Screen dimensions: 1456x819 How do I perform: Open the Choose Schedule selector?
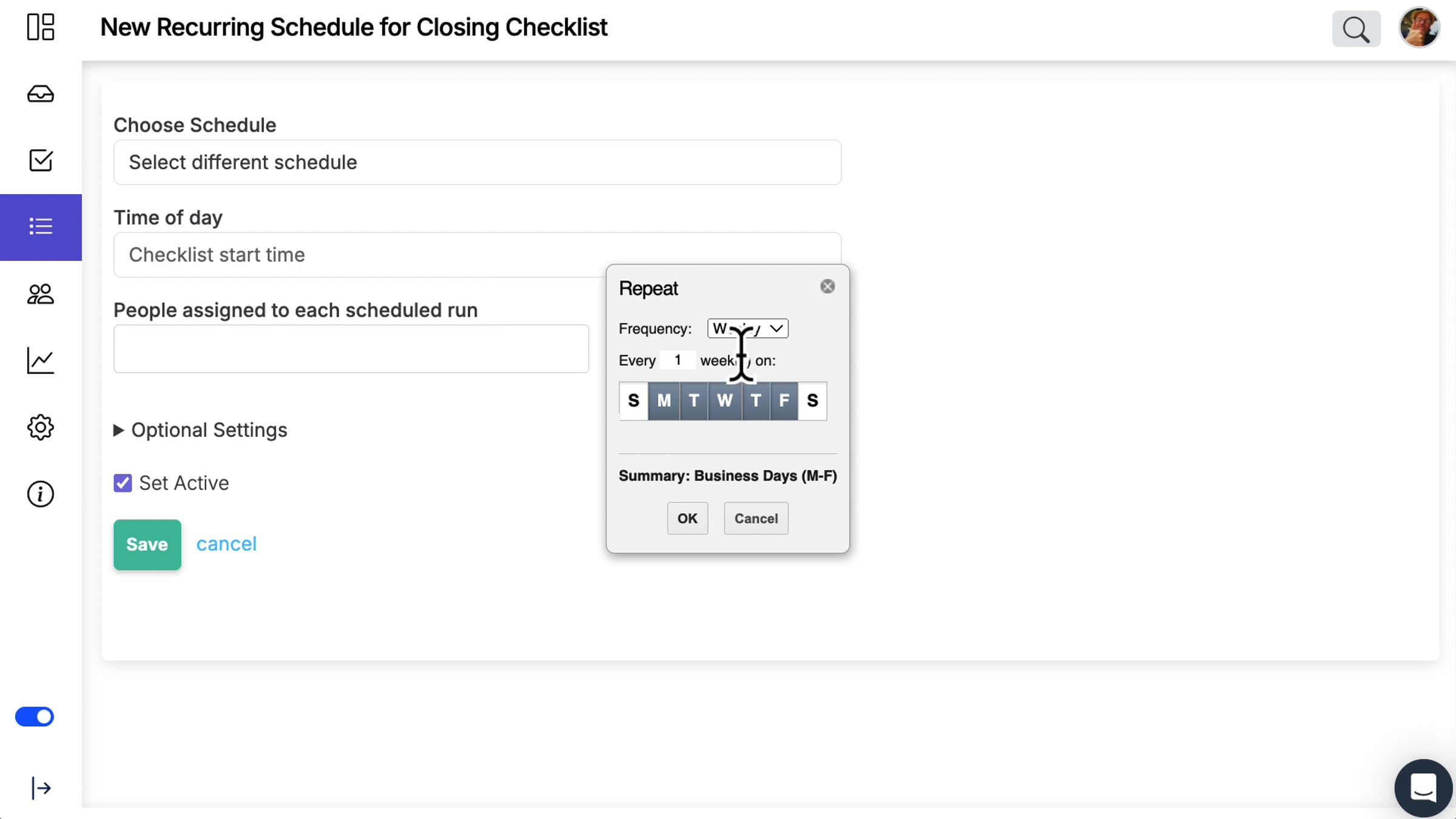(x=477, y=163)
